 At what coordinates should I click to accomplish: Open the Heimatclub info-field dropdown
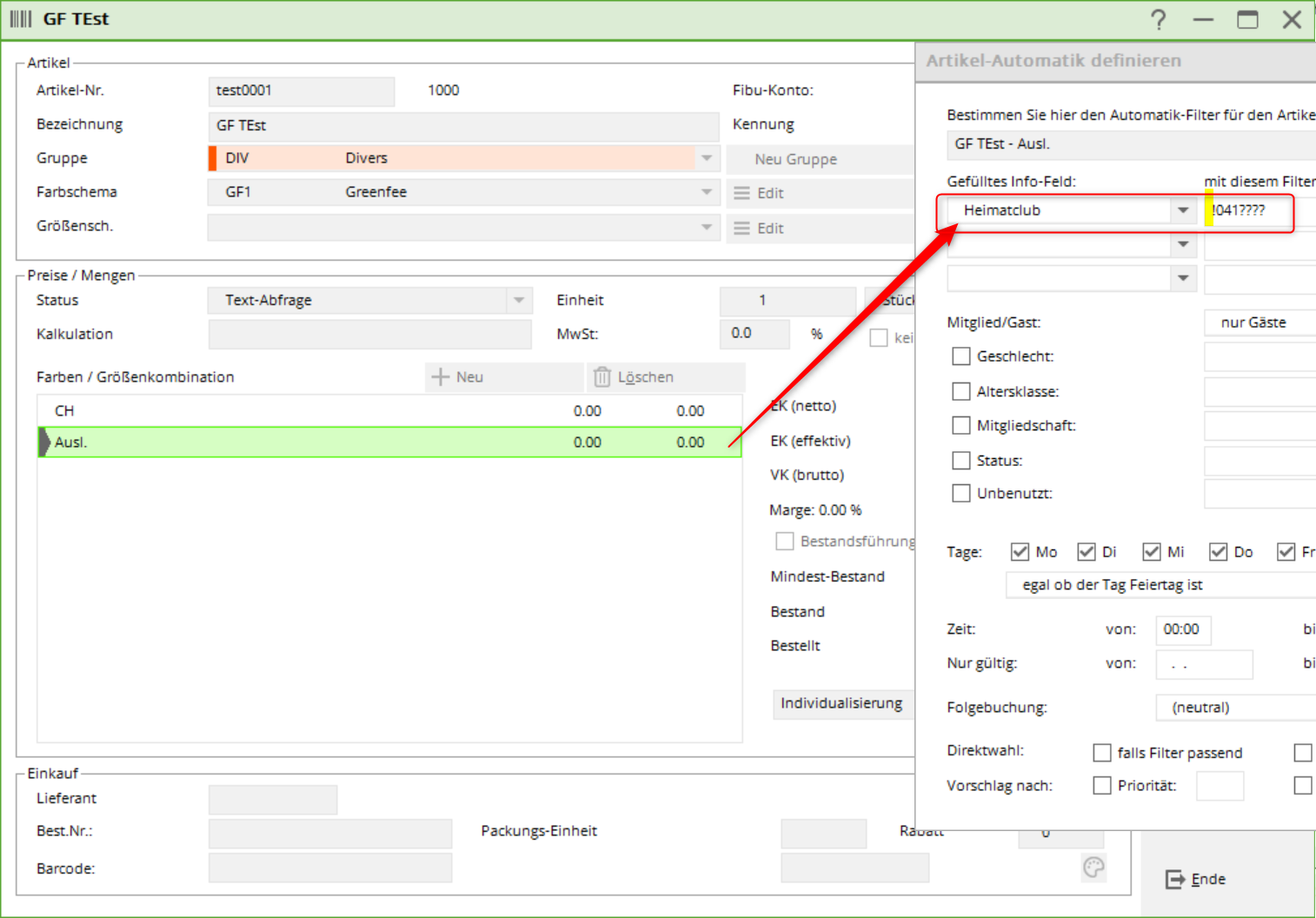pyautogui.click(x=1182, y=210)
